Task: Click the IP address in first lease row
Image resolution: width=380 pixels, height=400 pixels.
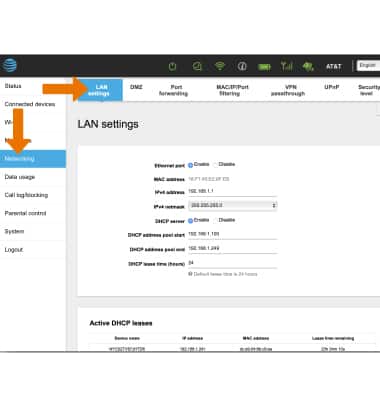Action: (x=193, y=349)
